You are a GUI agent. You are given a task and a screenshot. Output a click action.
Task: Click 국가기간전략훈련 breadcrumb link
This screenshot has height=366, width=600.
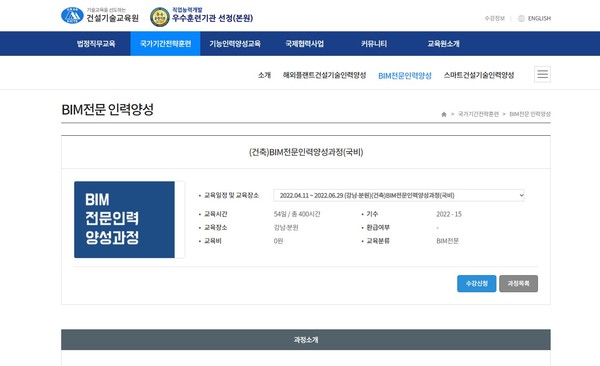(x=478, y=114)
